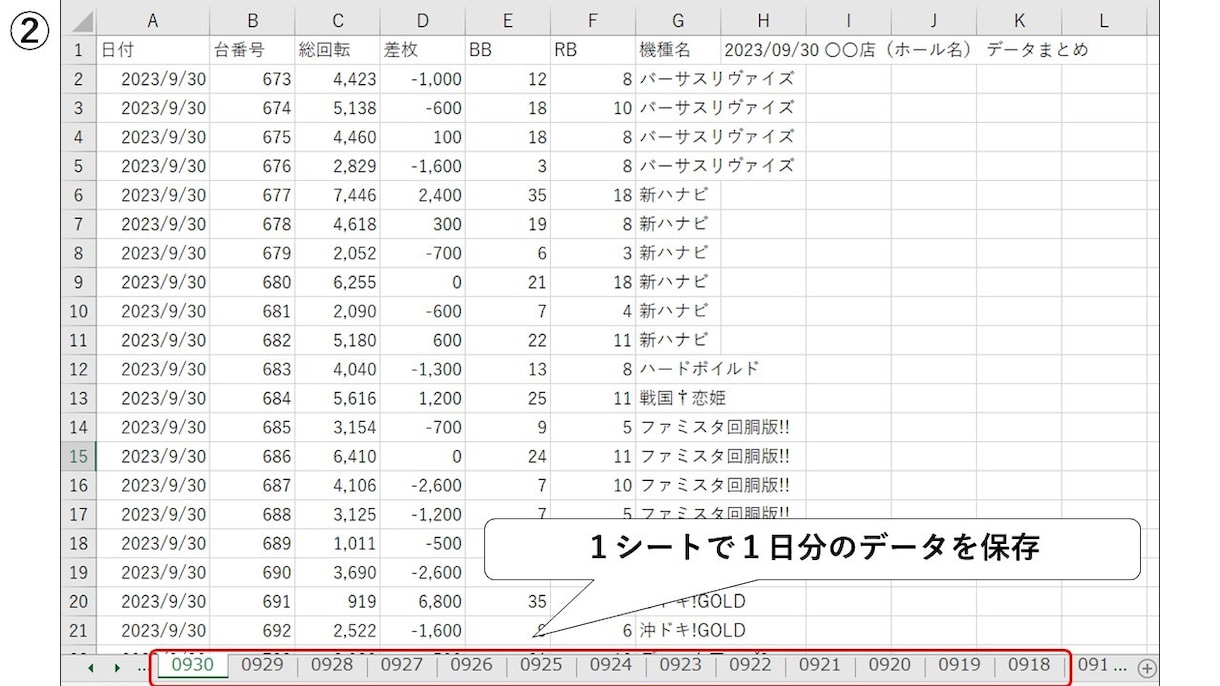Viewport: 1220px width, 686px height.
Task: Select column E header
Action: pyautogui.click(x=508, y=20)
